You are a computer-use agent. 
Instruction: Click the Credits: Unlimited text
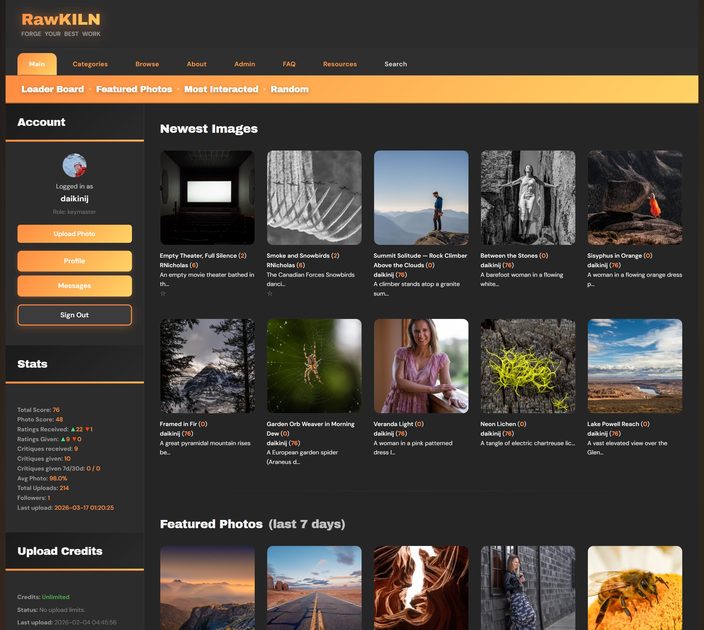pos(43,597)
